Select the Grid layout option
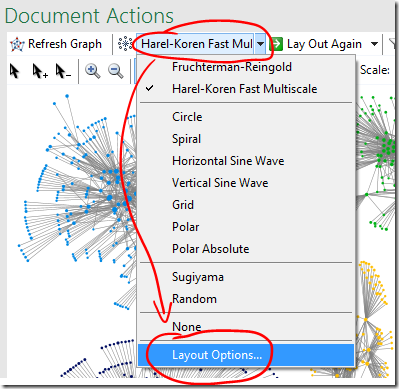Screen dimensions: 399x389 (x=246, y=205)
